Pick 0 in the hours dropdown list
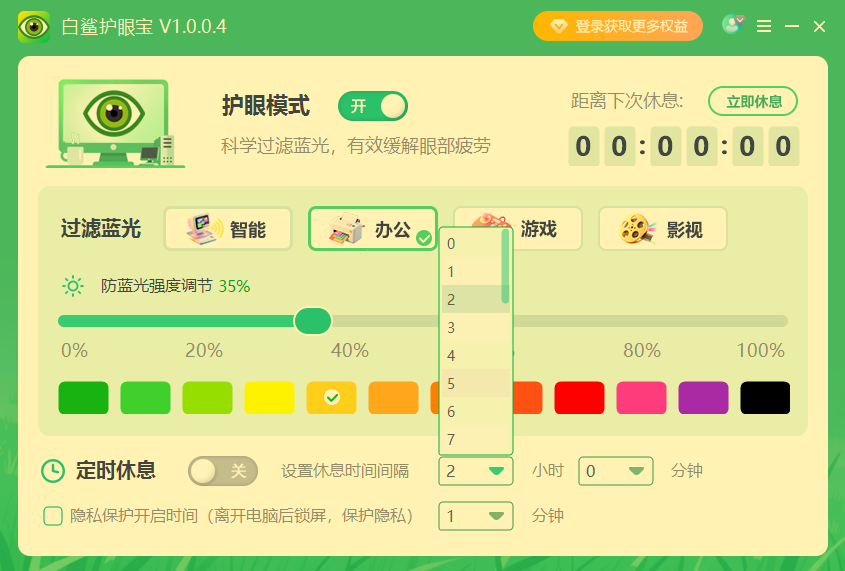 472,243
